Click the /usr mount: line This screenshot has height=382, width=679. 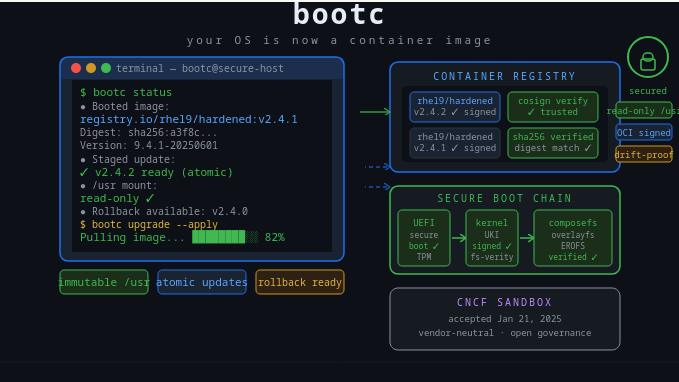(x=119, y=185)
